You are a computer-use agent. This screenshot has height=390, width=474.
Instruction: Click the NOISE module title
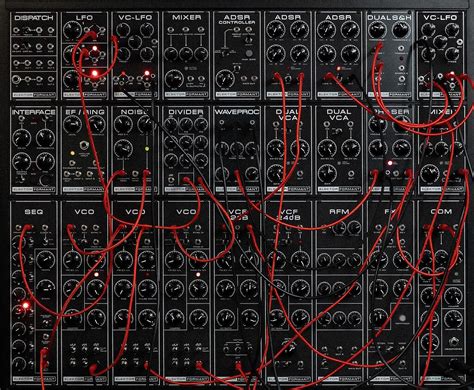135,112
